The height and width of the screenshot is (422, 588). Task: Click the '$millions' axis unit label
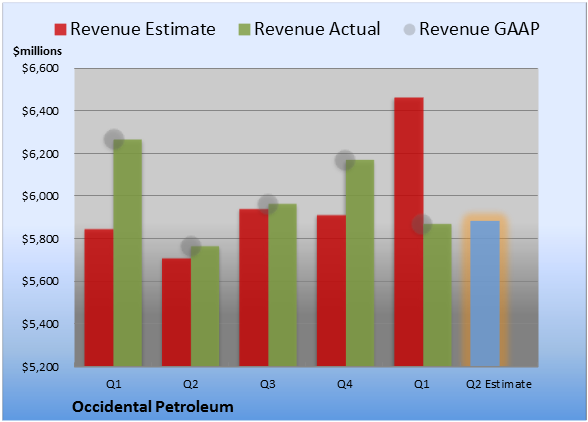click(37, 51)
